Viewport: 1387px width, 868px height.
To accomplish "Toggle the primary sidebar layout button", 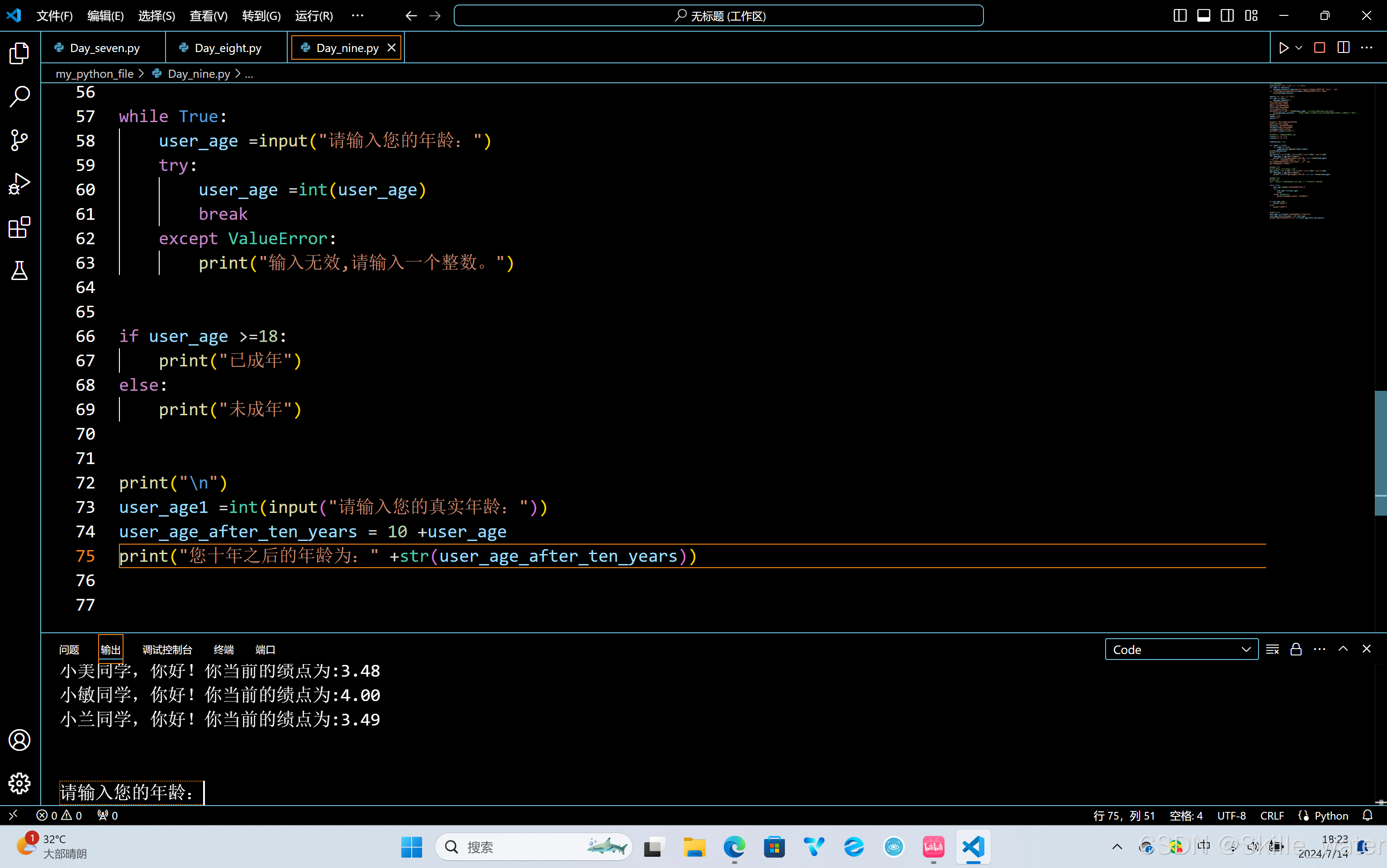I will click(1180, 15).
